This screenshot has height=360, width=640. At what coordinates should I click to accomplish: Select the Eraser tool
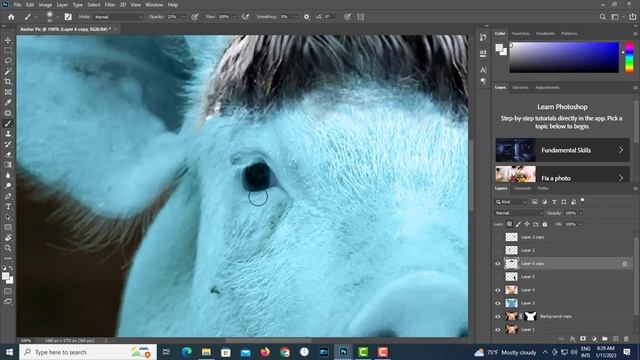pos(8,155)
